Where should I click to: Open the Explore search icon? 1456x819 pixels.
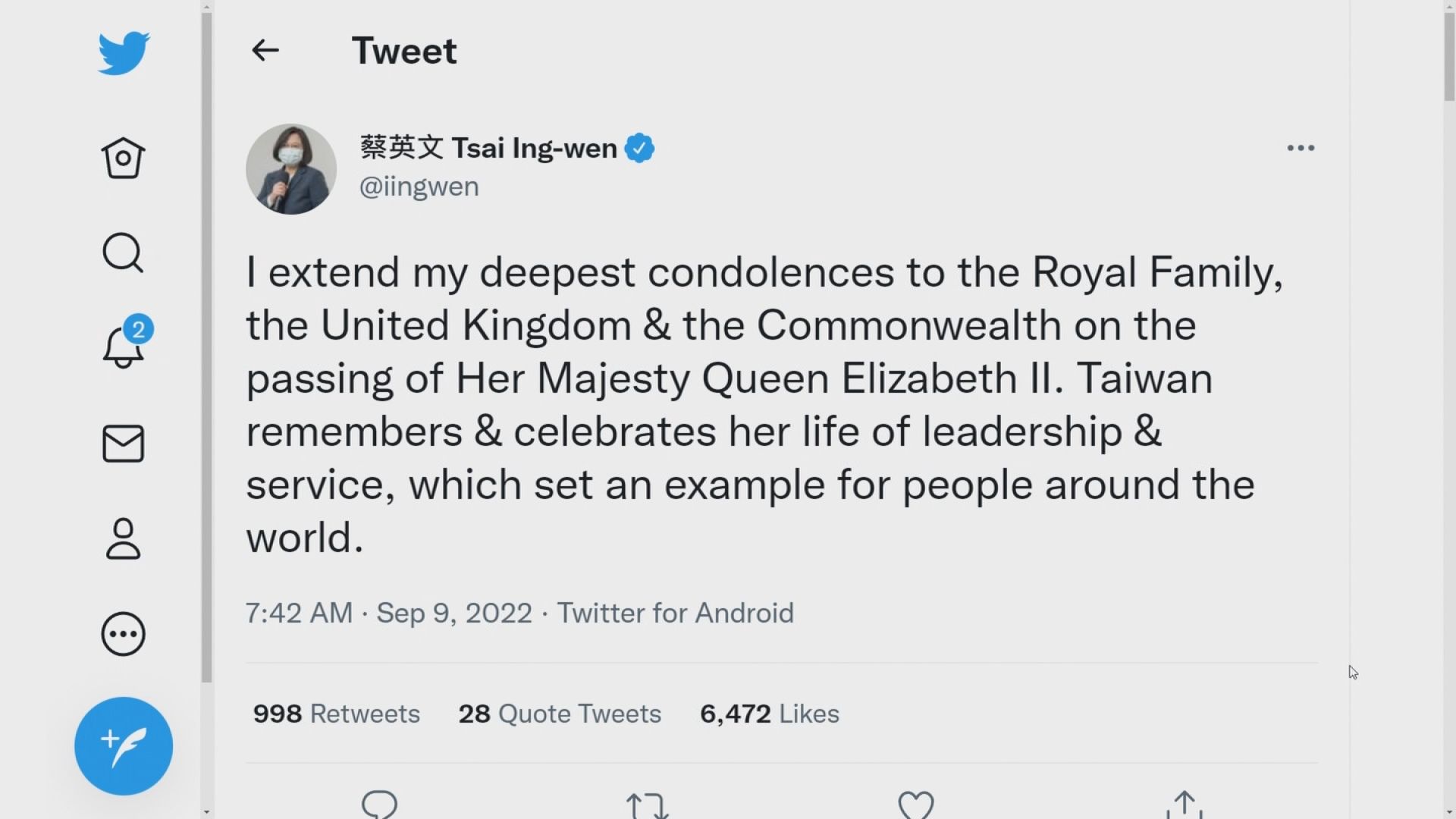(x=123, y=253)
